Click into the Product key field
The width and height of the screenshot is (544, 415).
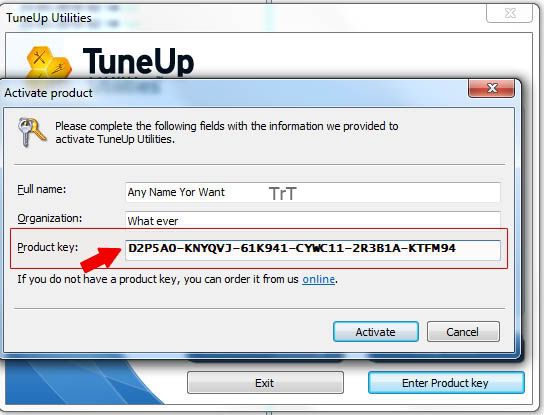tap(313, 250)
